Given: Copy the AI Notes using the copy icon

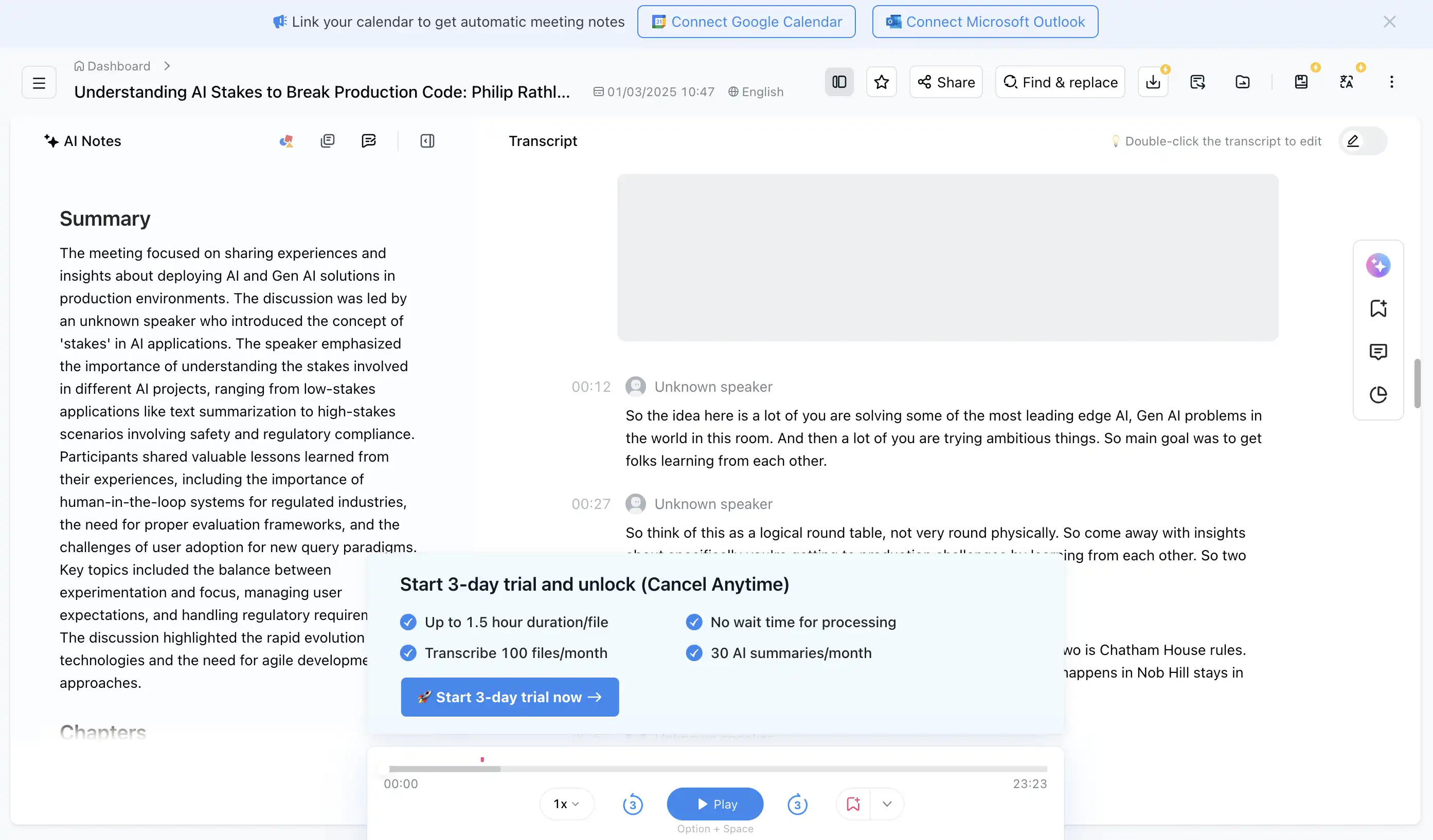Looking at the screenshot, I should coord(328,140).
